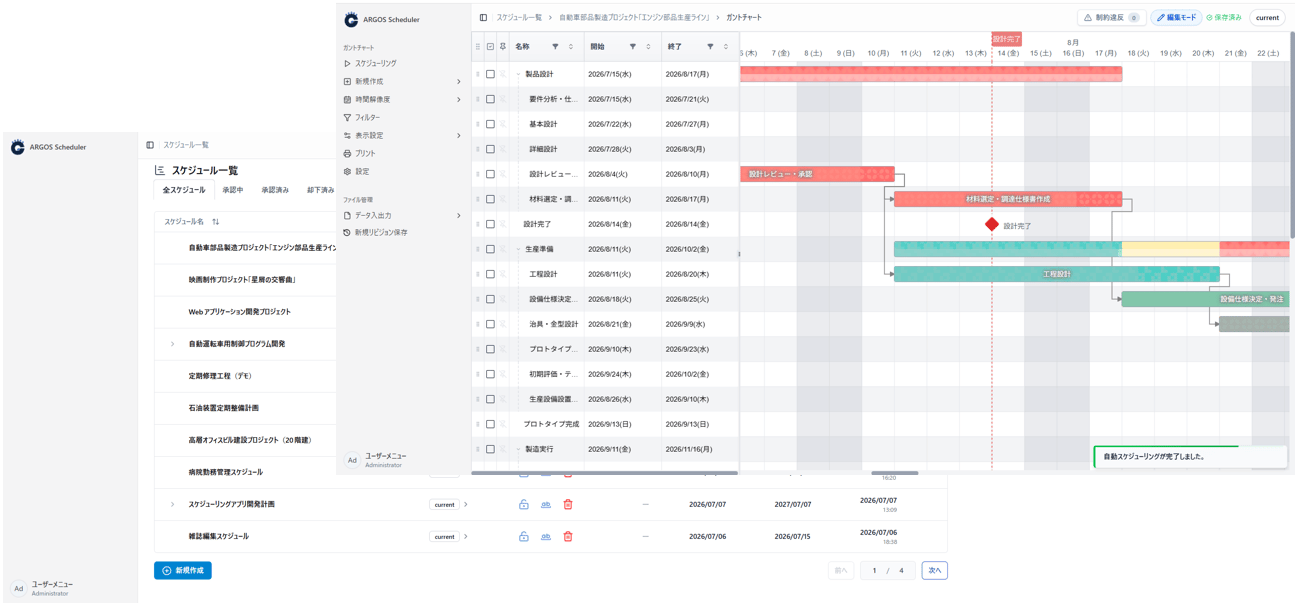Expand スケジューリングアプリ開発計画 row in list

coord(172,505)
